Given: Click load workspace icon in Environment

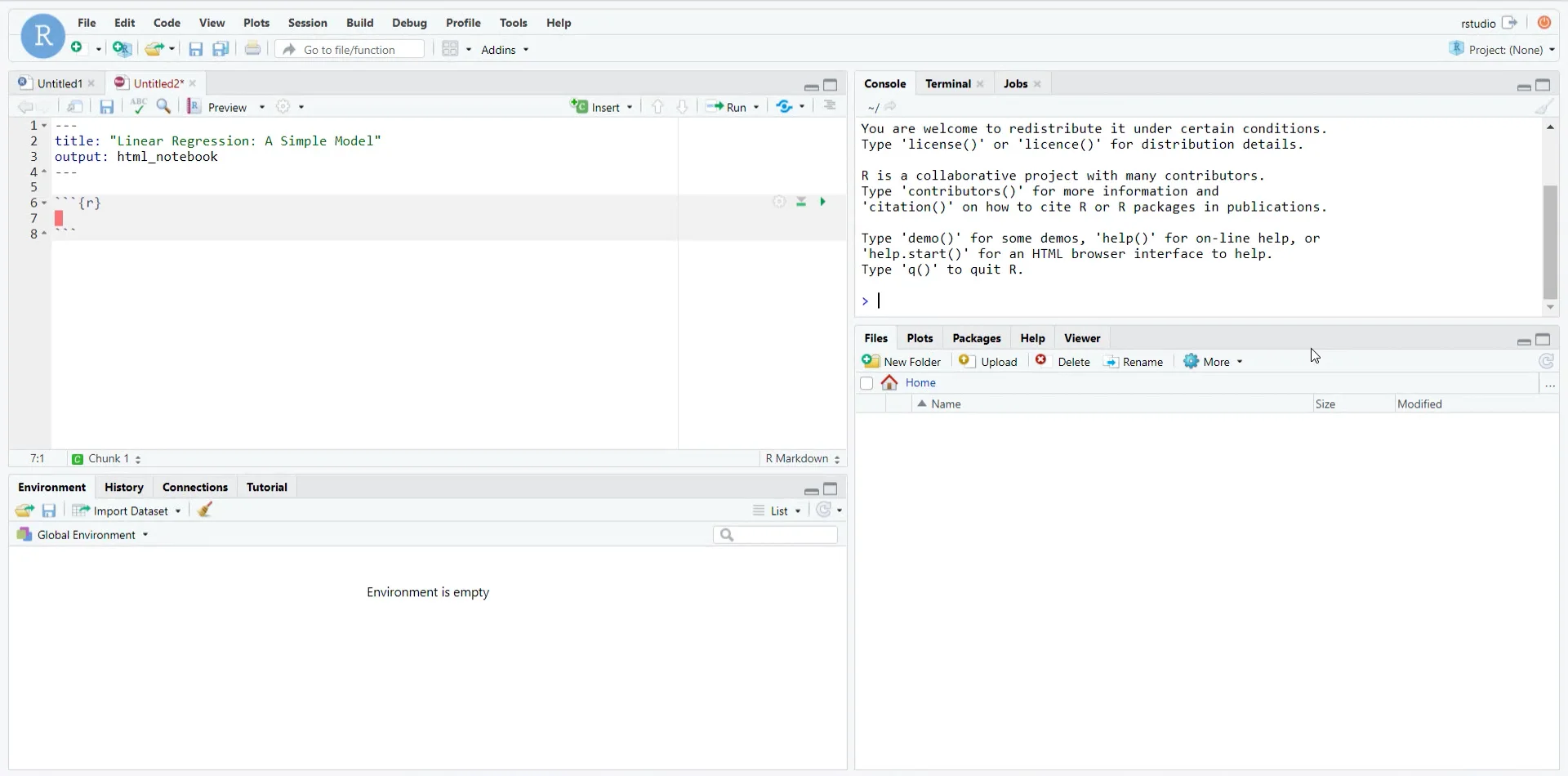Looking at the screenshot, I should point(24,511).
